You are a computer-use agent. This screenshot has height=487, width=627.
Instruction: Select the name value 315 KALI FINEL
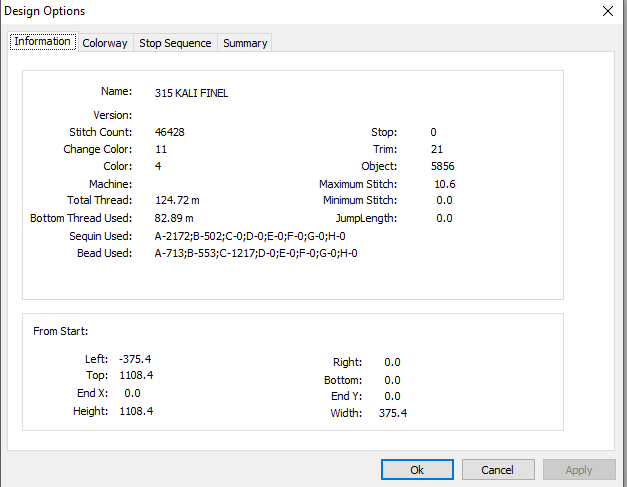point(191,93)
